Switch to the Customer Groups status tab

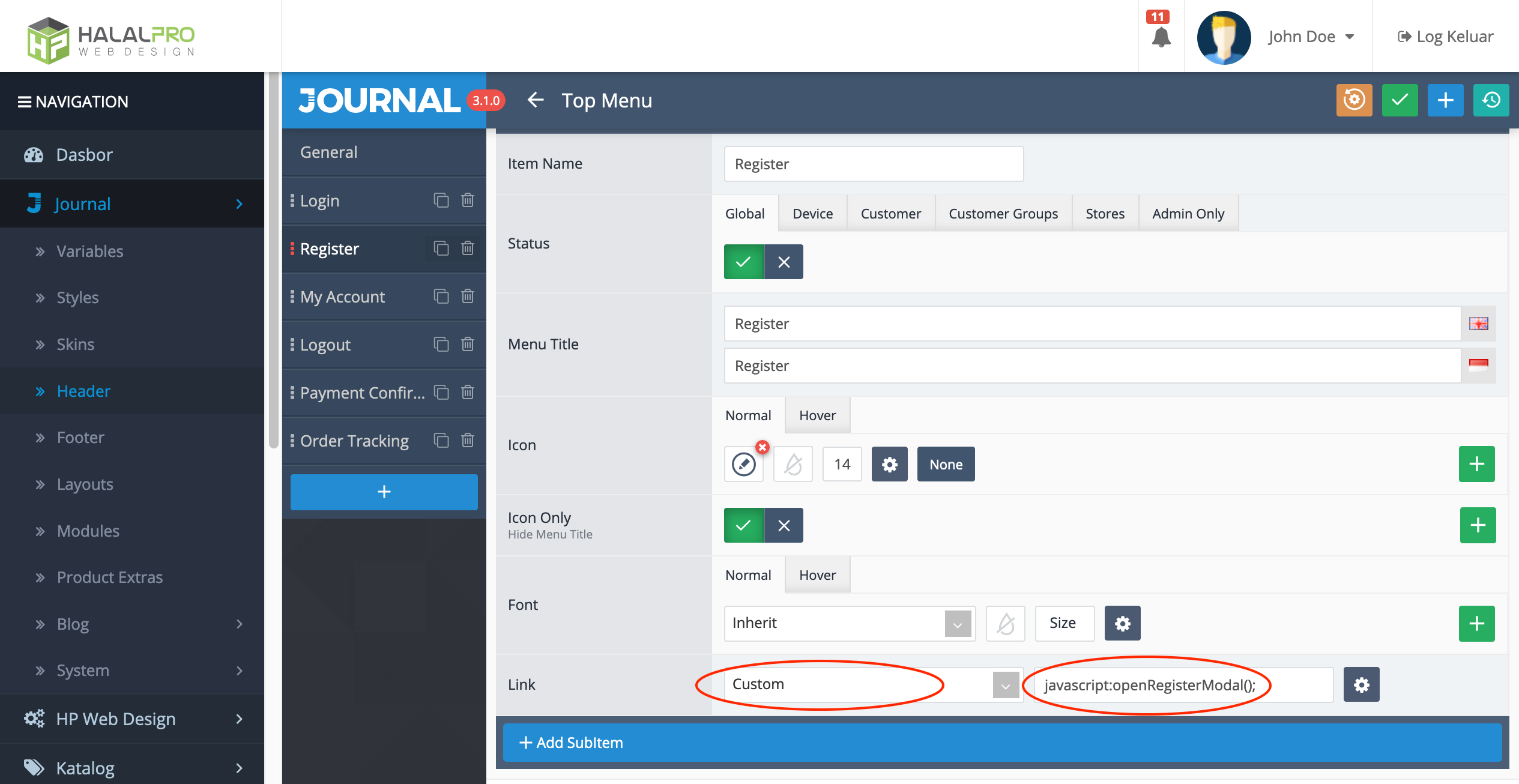(1003, 214)
